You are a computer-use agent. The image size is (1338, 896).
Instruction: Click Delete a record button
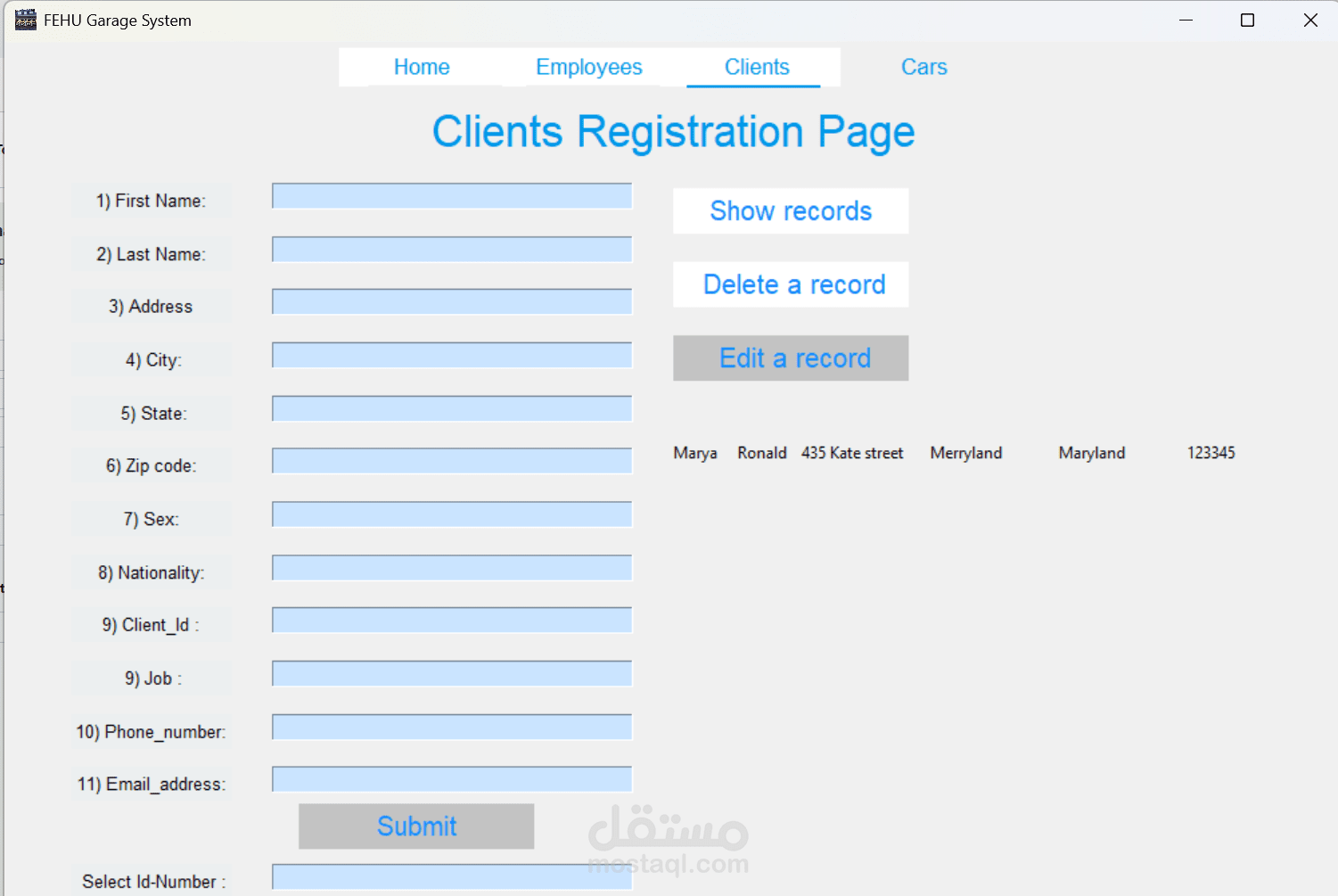791,284
